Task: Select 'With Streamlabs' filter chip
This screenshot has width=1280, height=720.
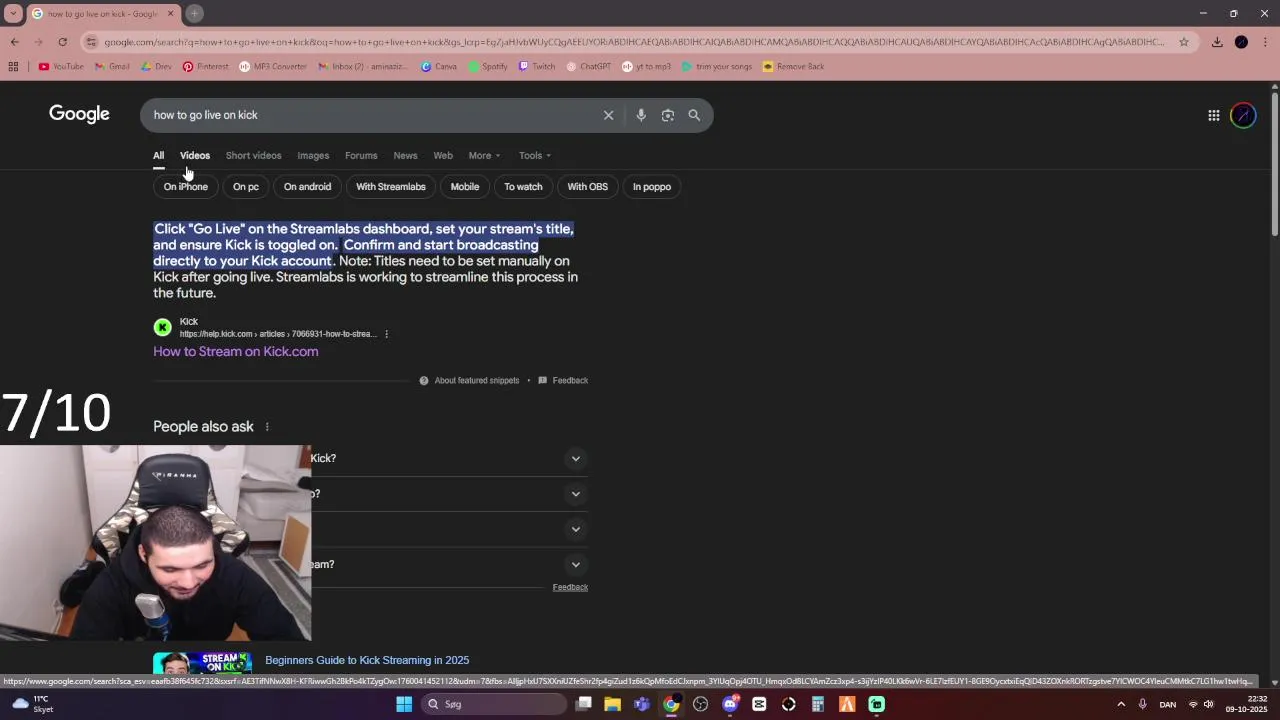Action: [x=391, y=187]
